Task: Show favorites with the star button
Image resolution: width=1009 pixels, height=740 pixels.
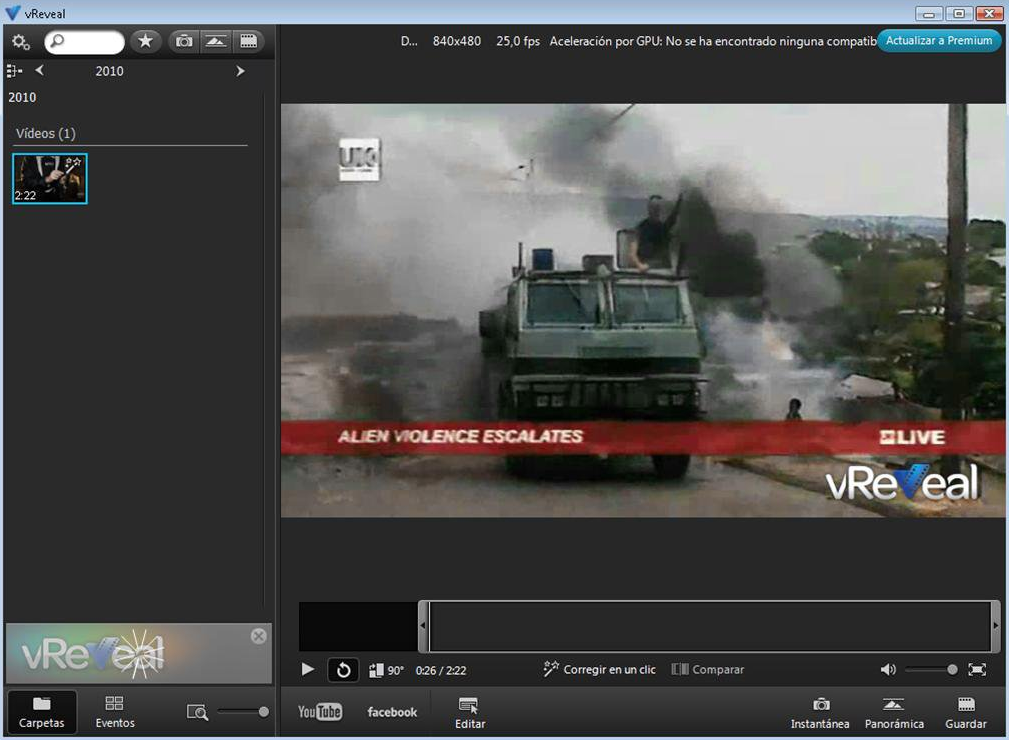Action: click(x=145, y=41)
